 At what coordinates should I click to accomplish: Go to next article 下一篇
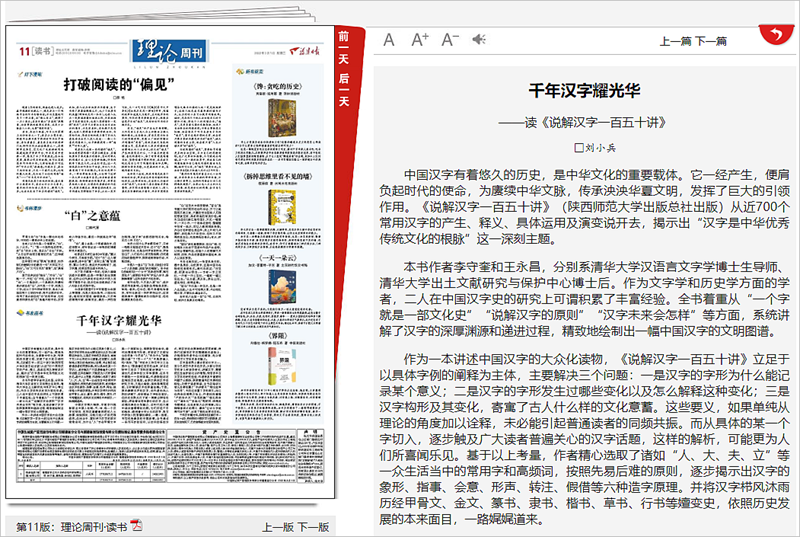711,41
